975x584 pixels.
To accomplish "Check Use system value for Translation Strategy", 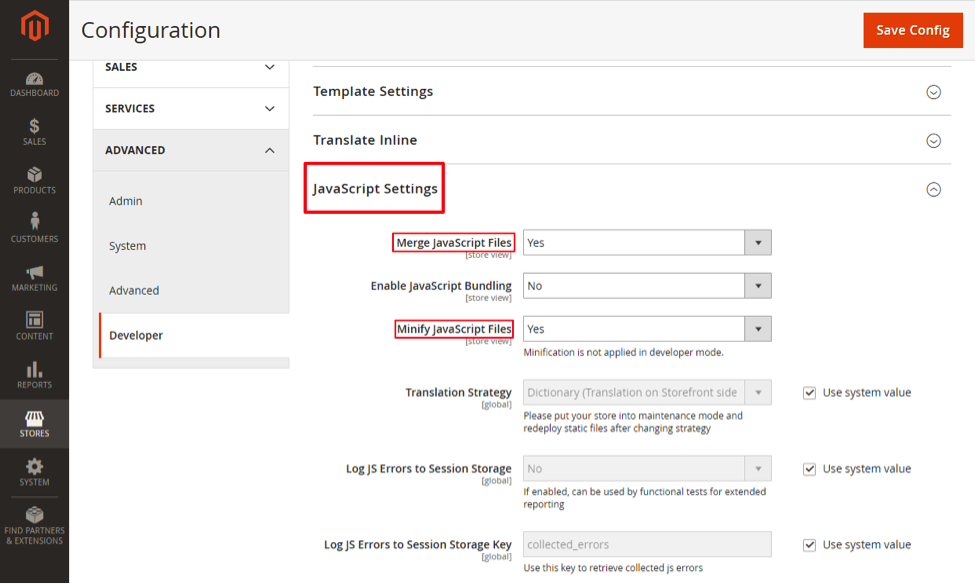I will 809,392.
